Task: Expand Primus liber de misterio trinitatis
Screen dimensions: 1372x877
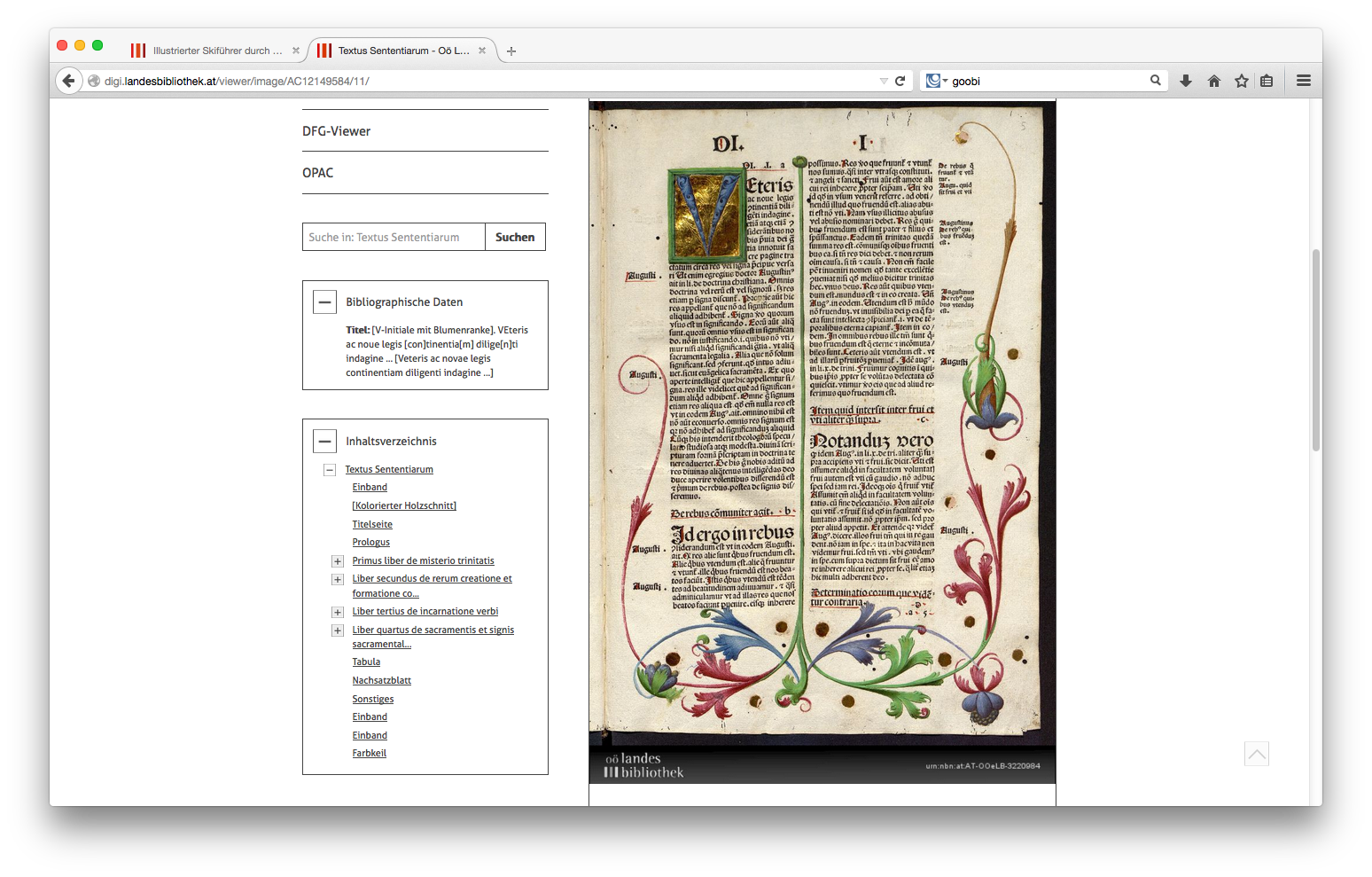Action: pyautogui.click(x=338, y=561)
